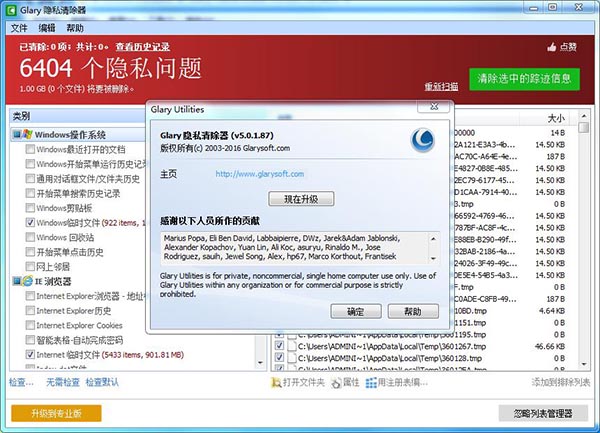Click the Windows flag icon beside Windows操作系统
The height and width of the screenshot is (433, 600).
coord(27,134)
